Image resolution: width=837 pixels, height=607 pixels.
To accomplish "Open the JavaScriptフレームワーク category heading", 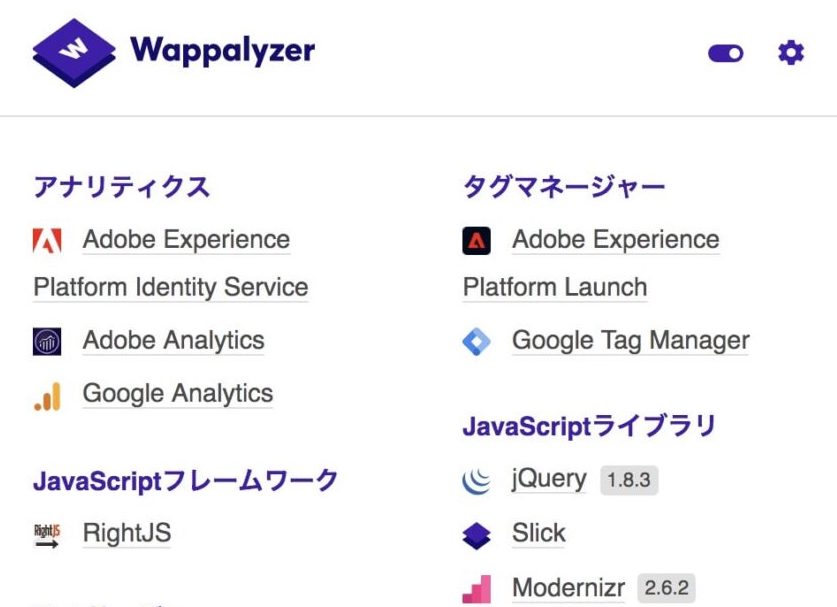I will [185, 480].
